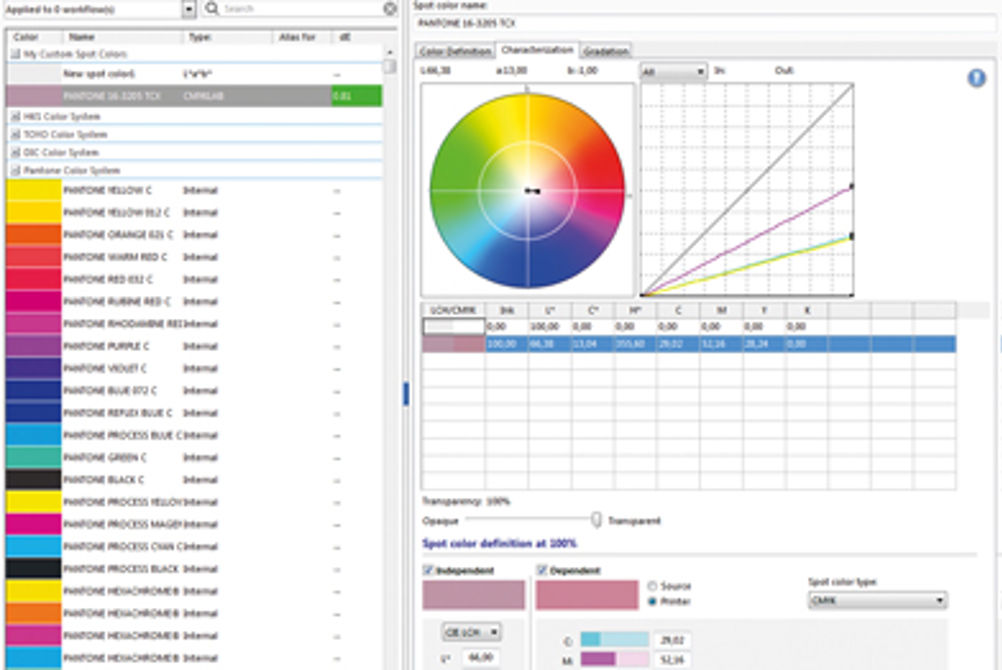Switch to the Gradation tab

pyautogui.click(x=605, y=51)
